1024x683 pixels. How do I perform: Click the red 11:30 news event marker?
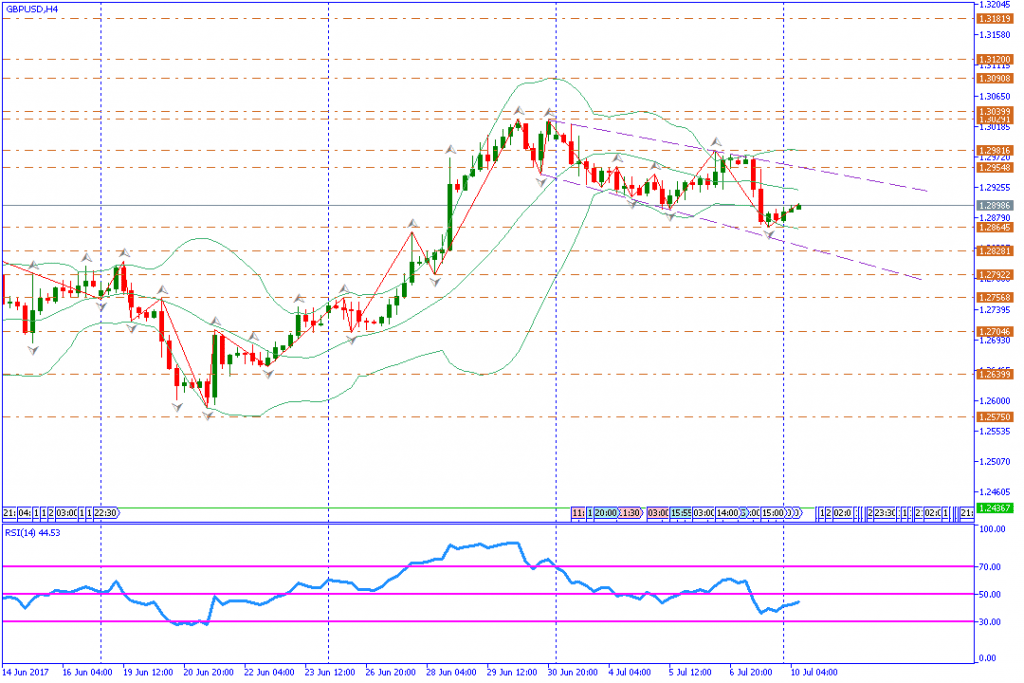click(x=628, y=513)
